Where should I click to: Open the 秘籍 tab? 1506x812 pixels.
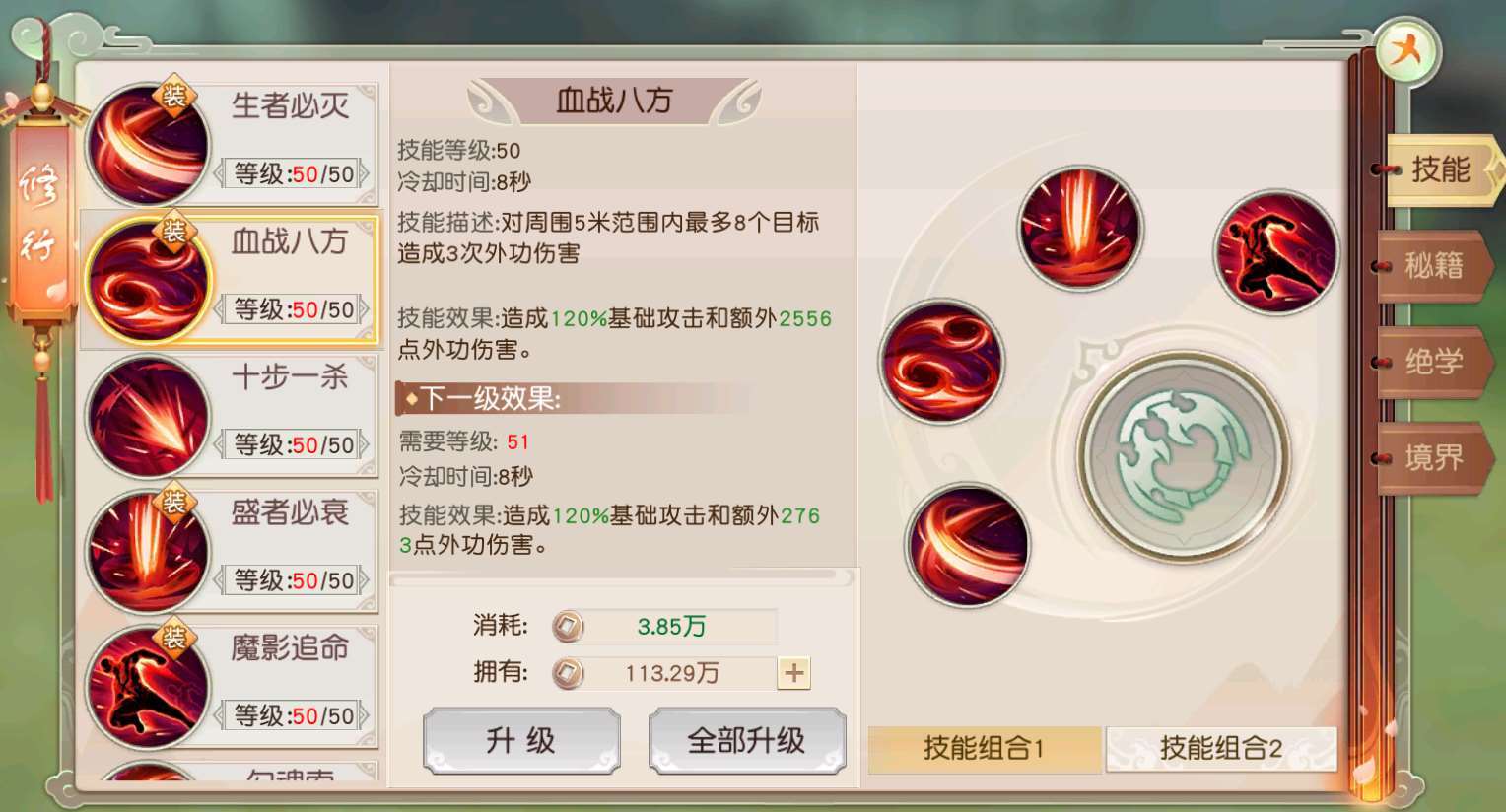click(x=1435, y=266)
